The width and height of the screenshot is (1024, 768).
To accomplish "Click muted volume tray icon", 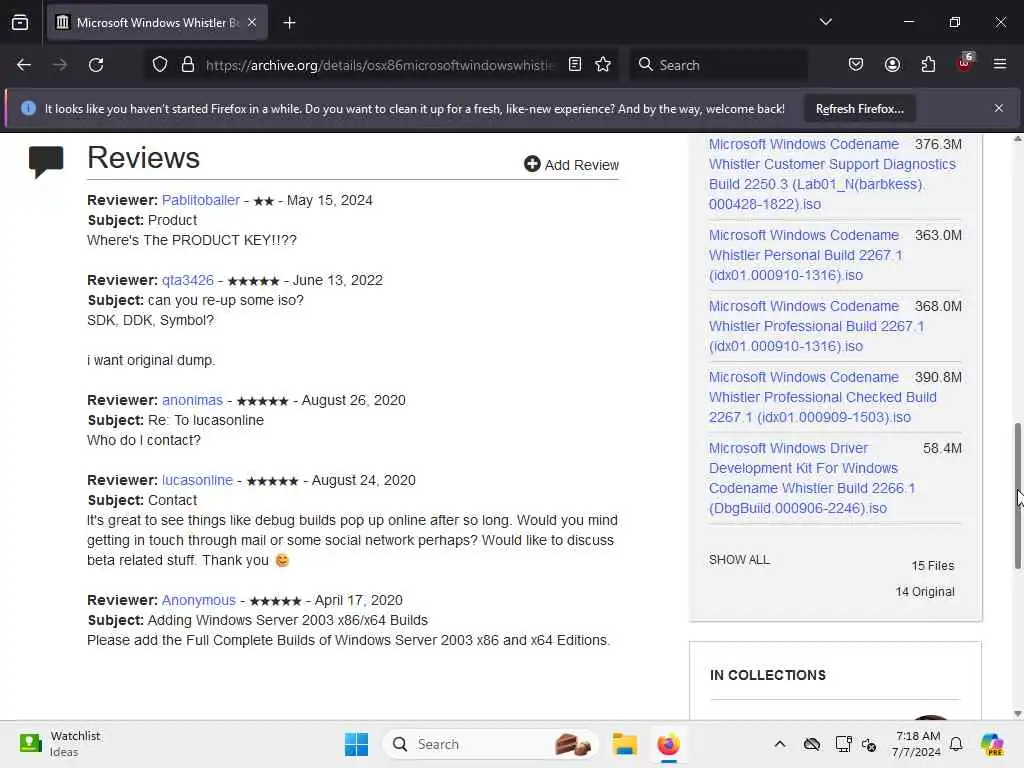I will (x=869, y=744).
